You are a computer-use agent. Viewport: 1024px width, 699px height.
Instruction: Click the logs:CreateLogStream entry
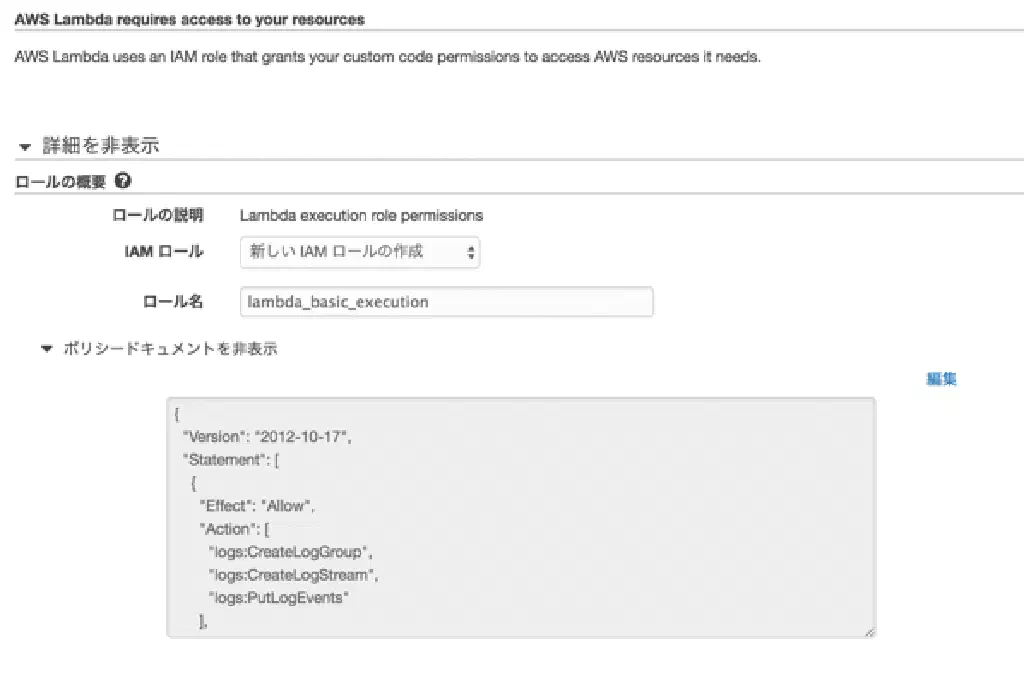(293, 575)
